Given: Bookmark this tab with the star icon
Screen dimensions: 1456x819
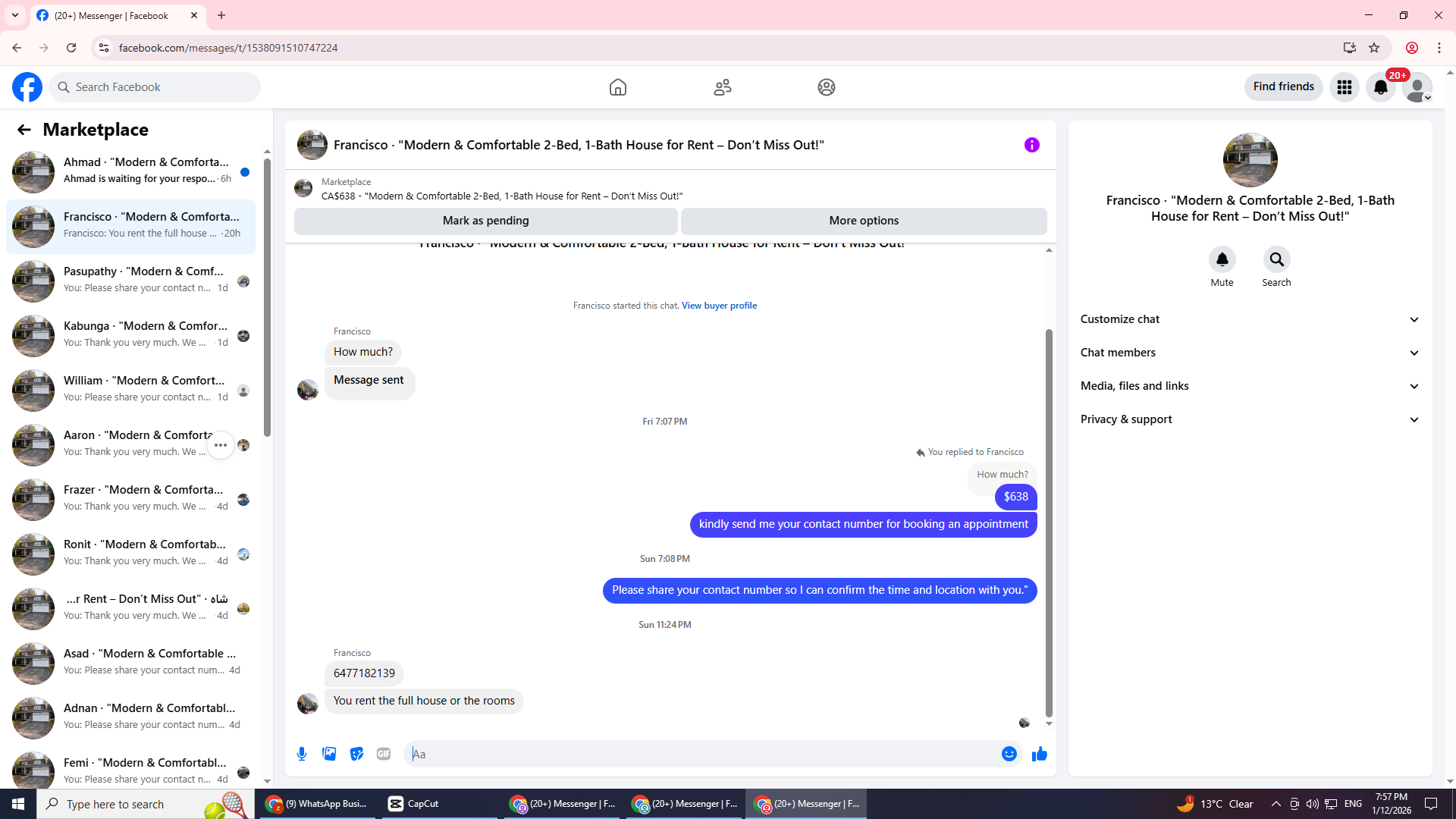Looking at the screenshot, I should [x=1374, y=48].
